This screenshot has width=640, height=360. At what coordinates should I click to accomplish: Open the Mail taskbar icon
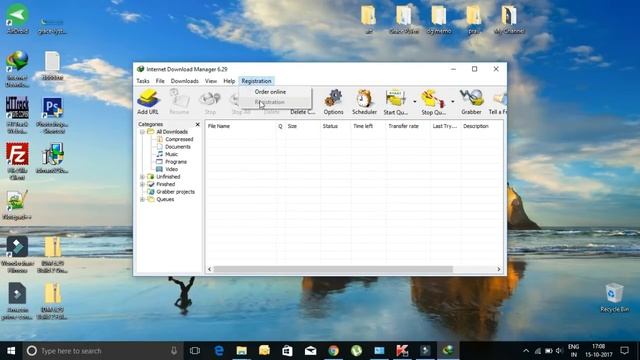311,351
